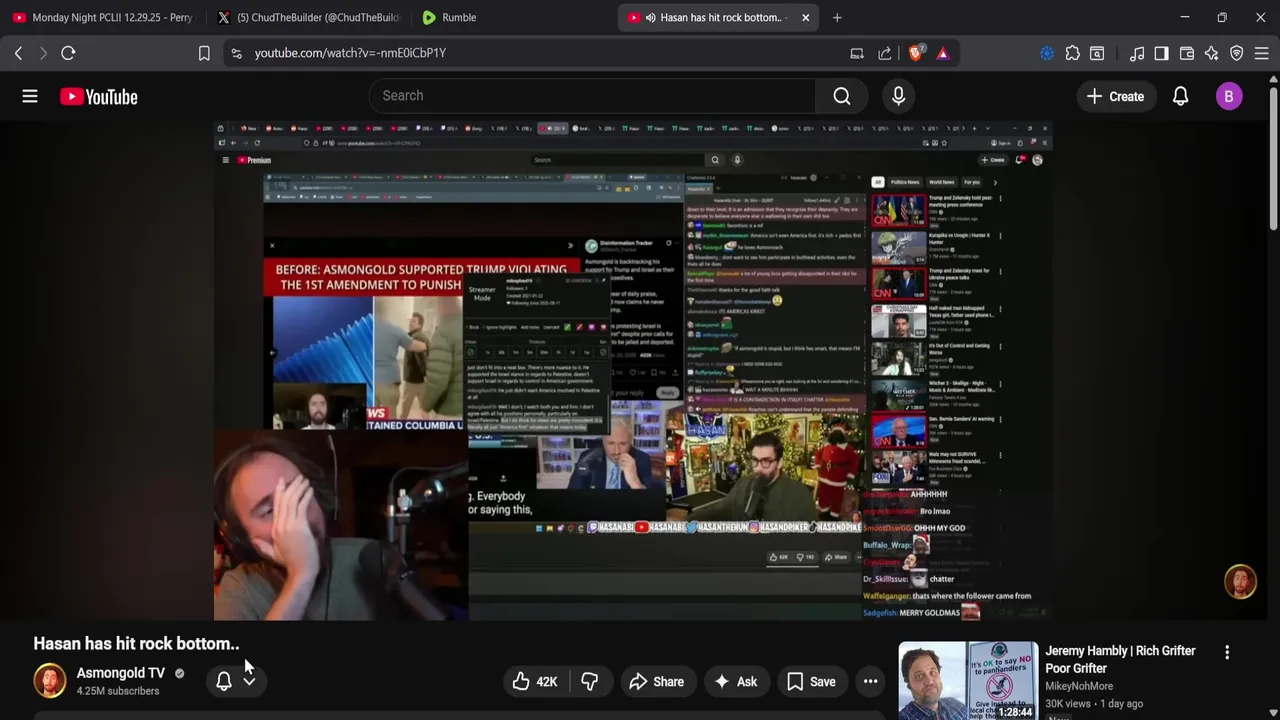Click the YouTube search field
1280x720 pixels.
point(594,96)
